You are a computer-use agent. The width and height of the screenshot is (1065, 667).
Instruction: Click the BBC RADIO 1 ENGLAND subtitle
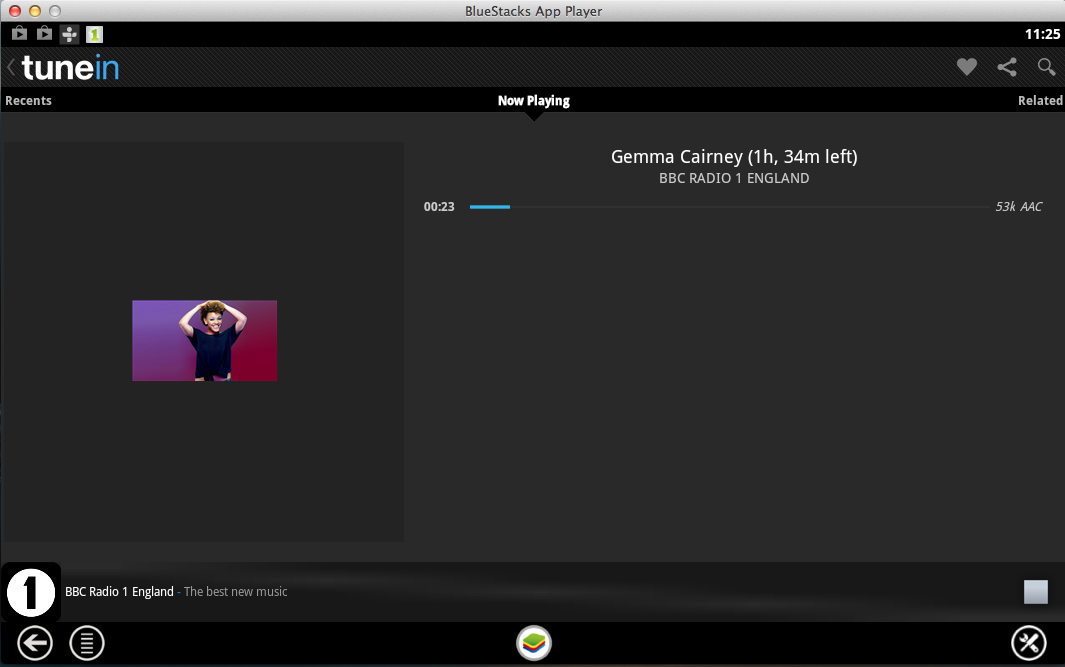click(734, 178)
